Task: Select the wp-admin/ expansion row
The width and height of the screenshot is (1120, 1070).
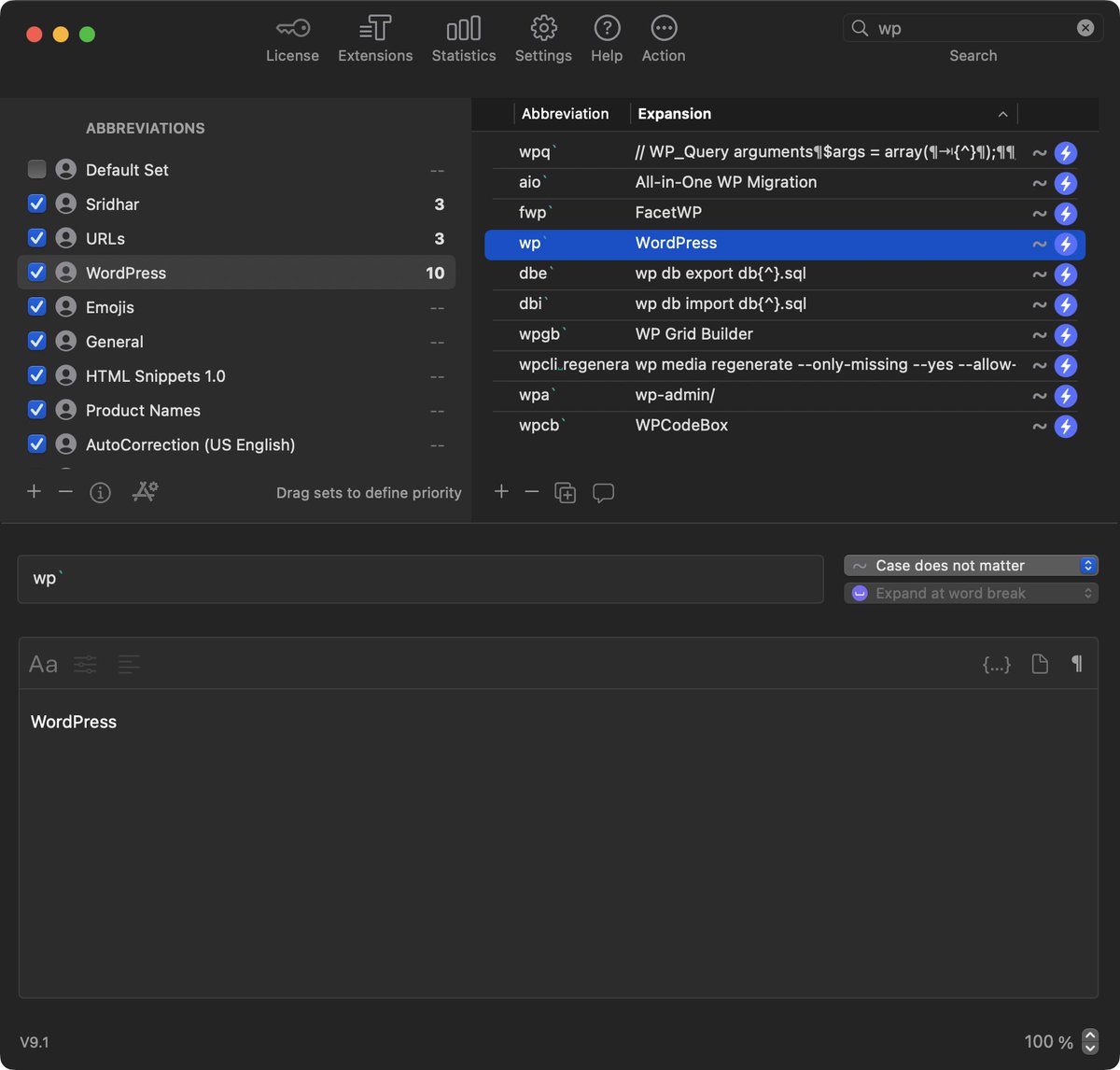Action: [785, 395]
